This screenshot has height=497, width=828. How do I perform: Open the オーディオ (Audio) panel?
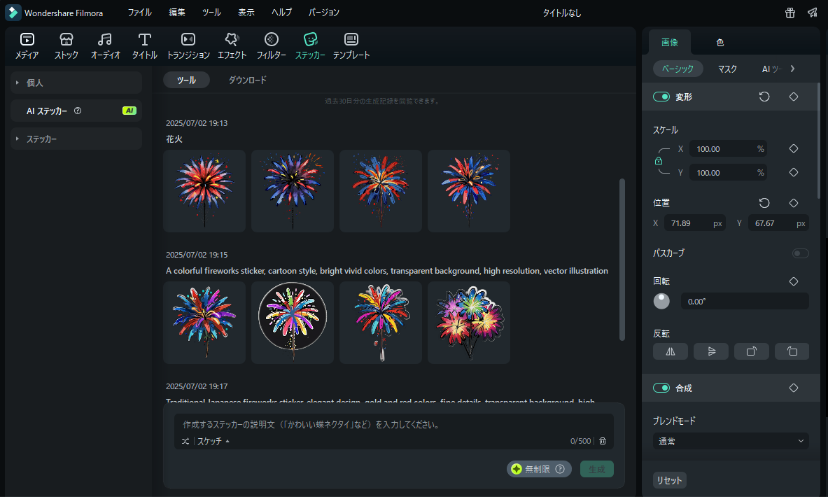pos(105,45)
